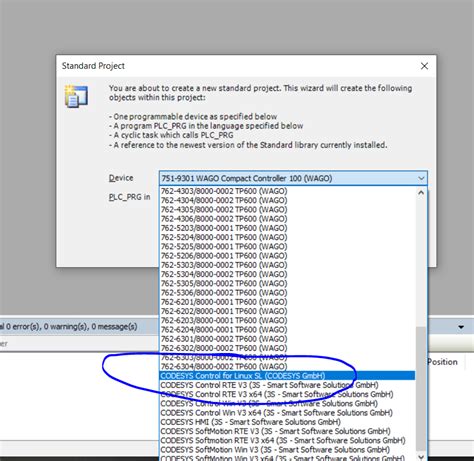Select 762-4304/8000-0002 TP600 (WAGO)

point(287,200)
